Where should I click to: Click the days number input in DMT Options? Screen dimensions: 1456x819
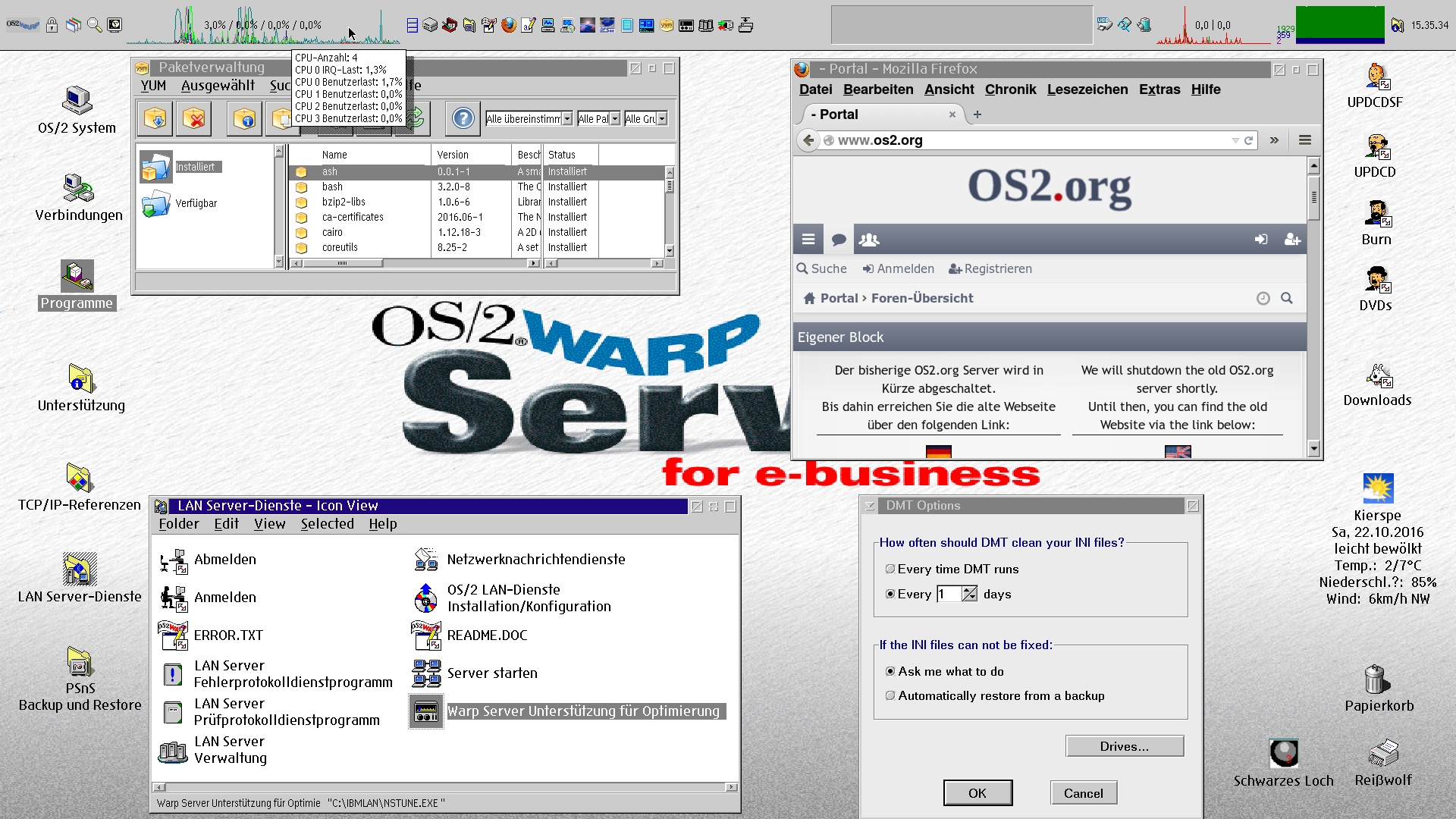[x=949, y=594]
